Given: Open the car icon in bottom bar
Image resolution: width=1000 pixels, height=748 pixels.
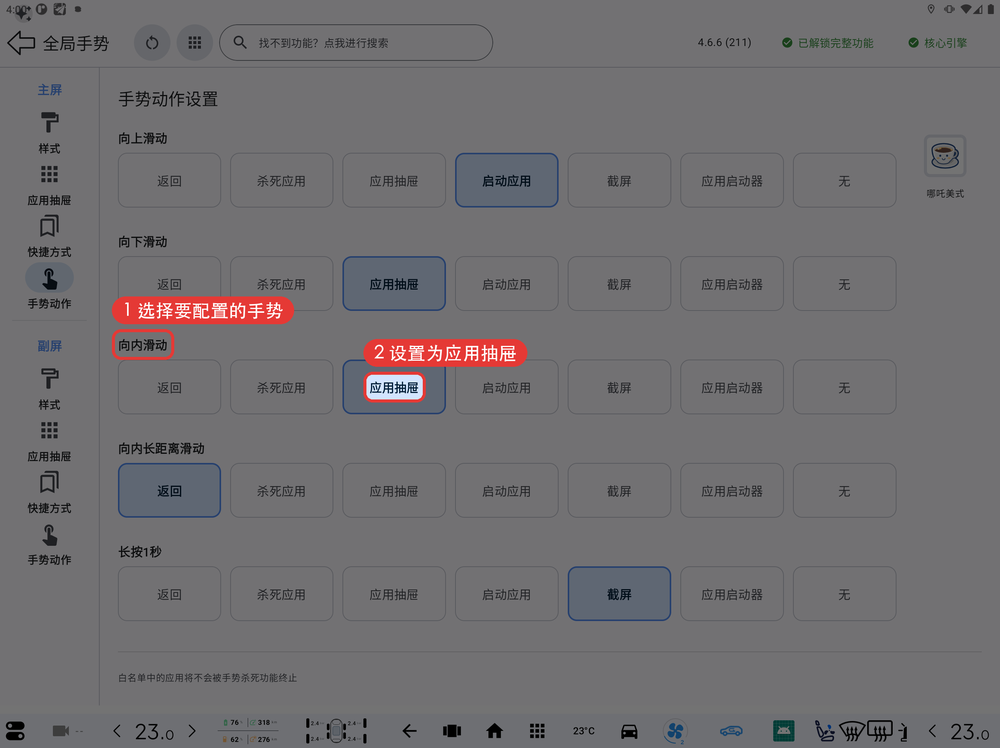Looking at the screenshot, I should (629, 731).
